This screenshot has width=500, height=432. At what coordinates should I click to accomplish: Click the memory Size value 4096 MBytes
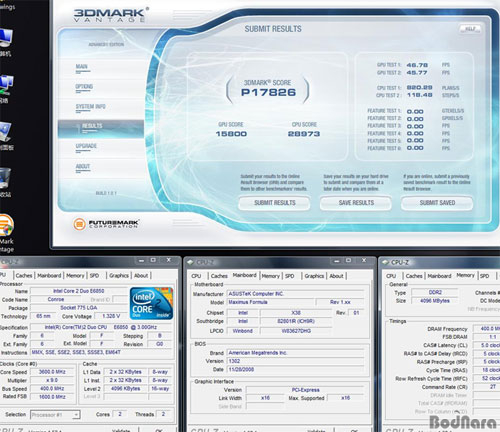coord(435,301)
